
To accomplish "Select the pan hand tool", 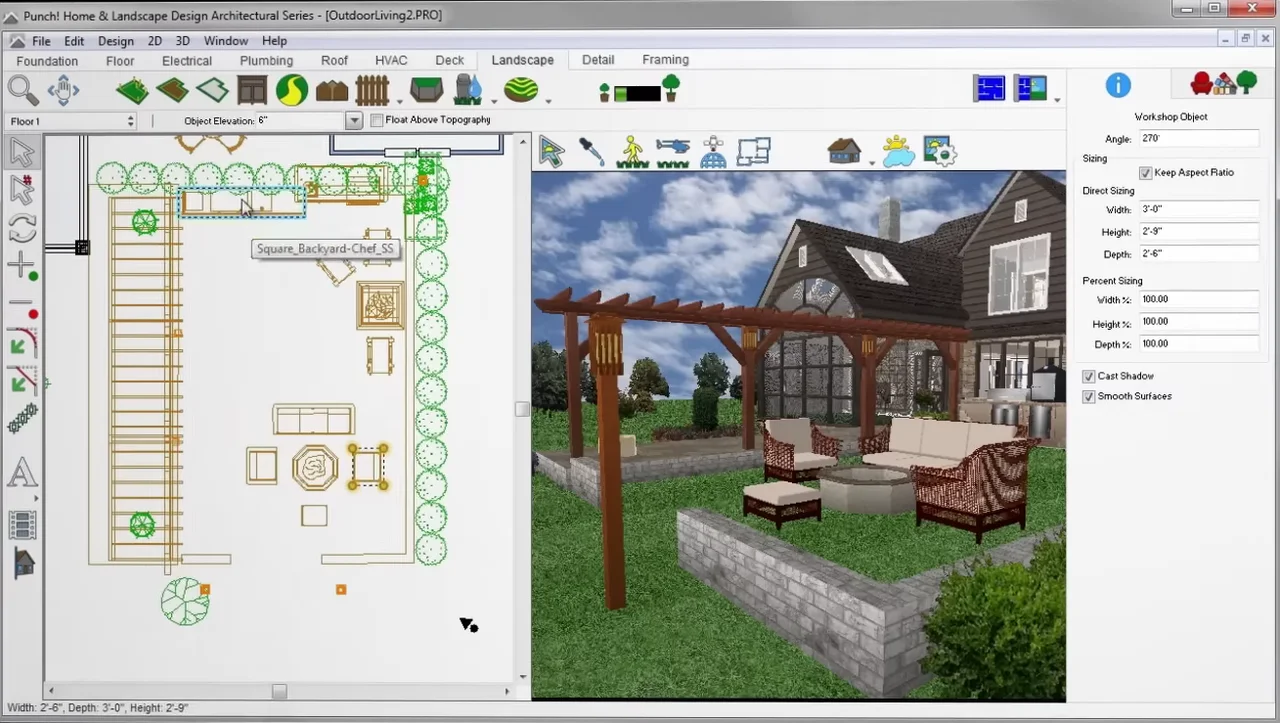I will point(63,90).
